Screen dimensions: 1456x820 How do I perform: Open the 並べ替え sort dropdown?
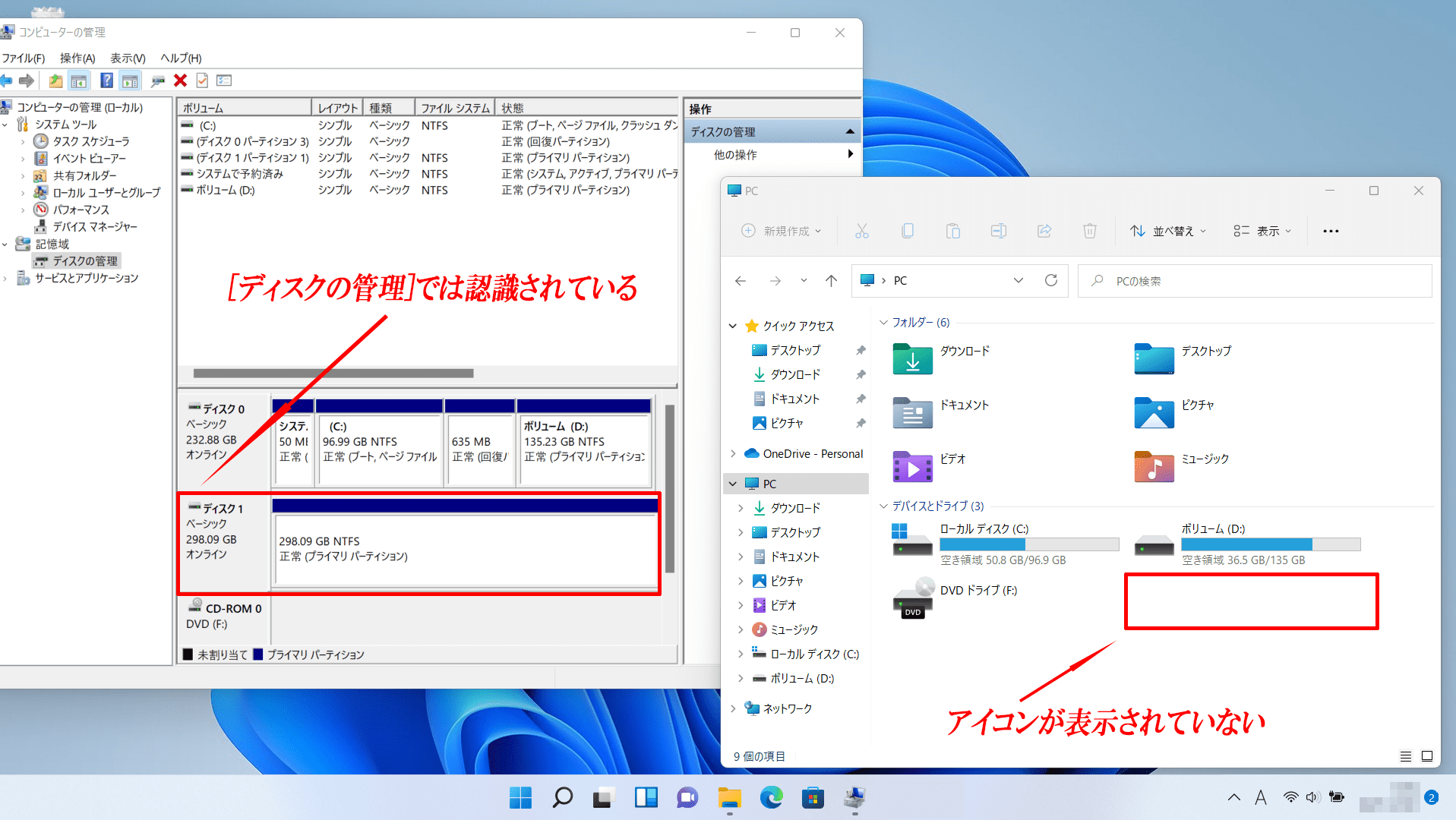click(1167, 231)
